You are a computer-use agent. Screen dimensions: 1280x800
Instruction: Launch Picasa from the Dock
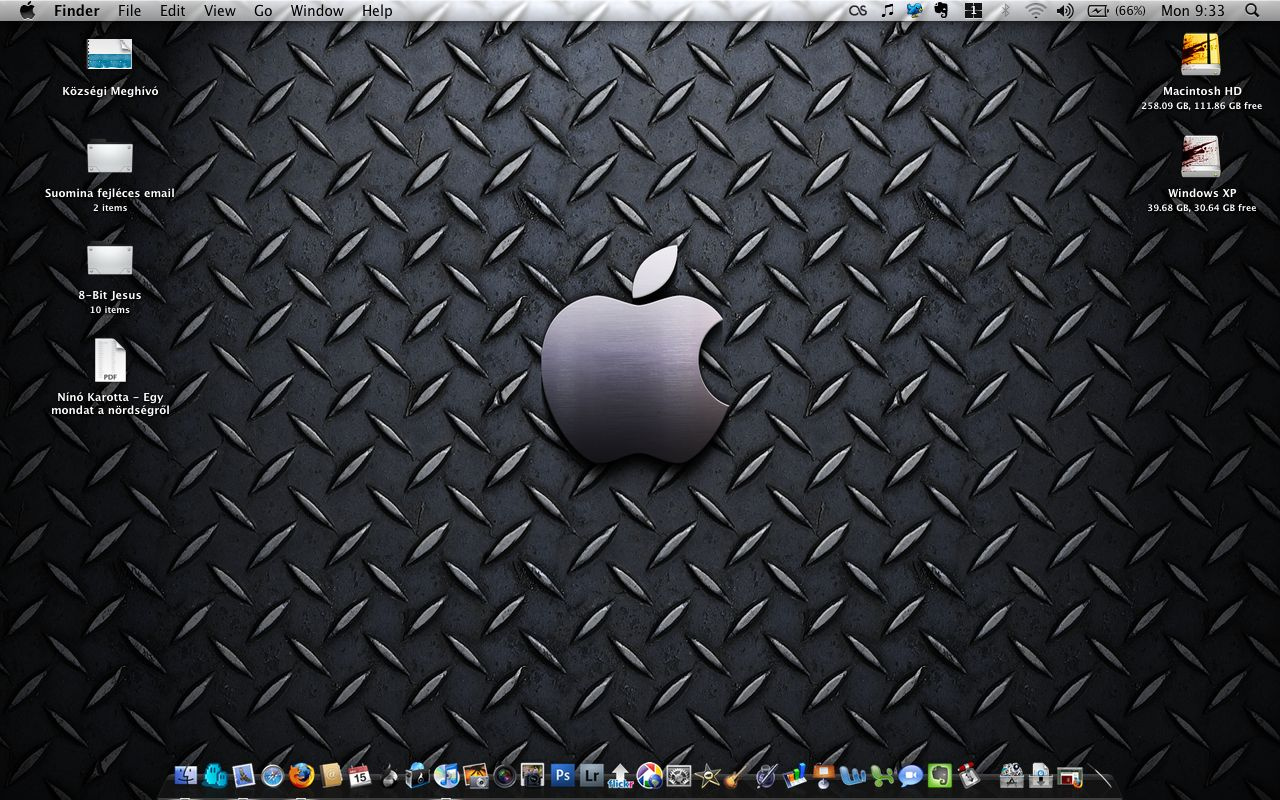coord(649,775)
